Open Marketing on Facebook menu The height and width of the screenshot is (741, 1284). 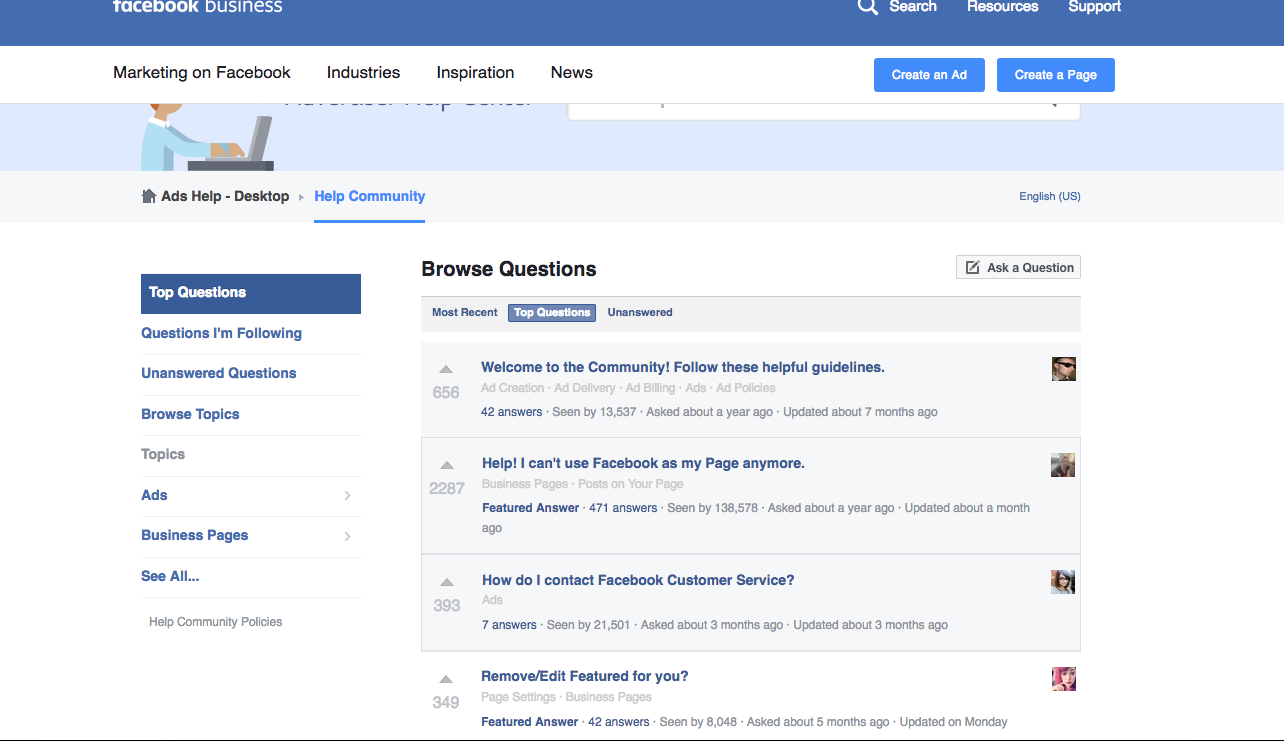pyautogui.click(x=202, y=73)
